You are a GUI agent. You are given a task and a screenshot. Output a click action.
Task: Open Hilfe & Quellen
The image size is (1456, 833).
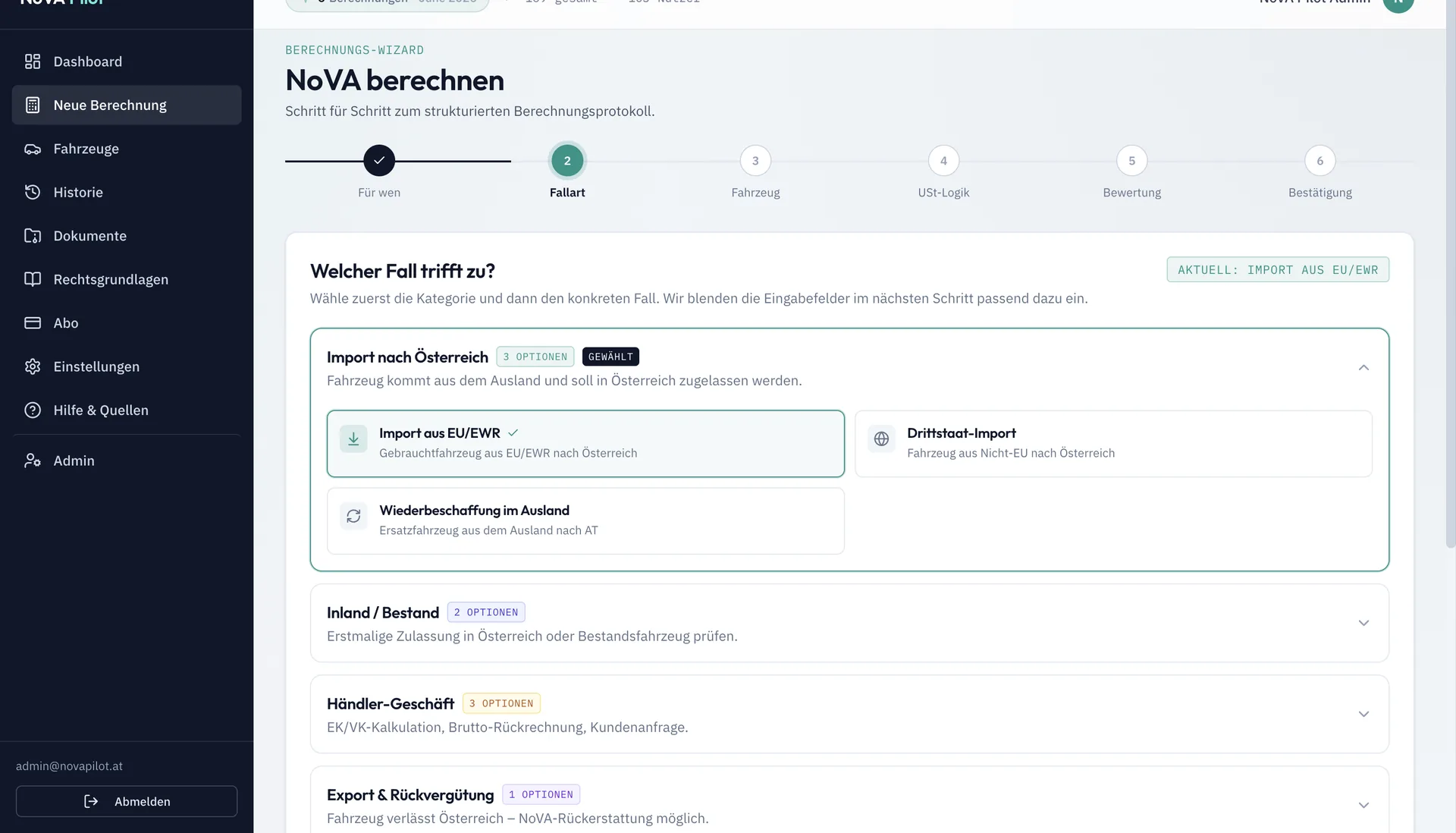pyautogui.click(x=127, y=410)
